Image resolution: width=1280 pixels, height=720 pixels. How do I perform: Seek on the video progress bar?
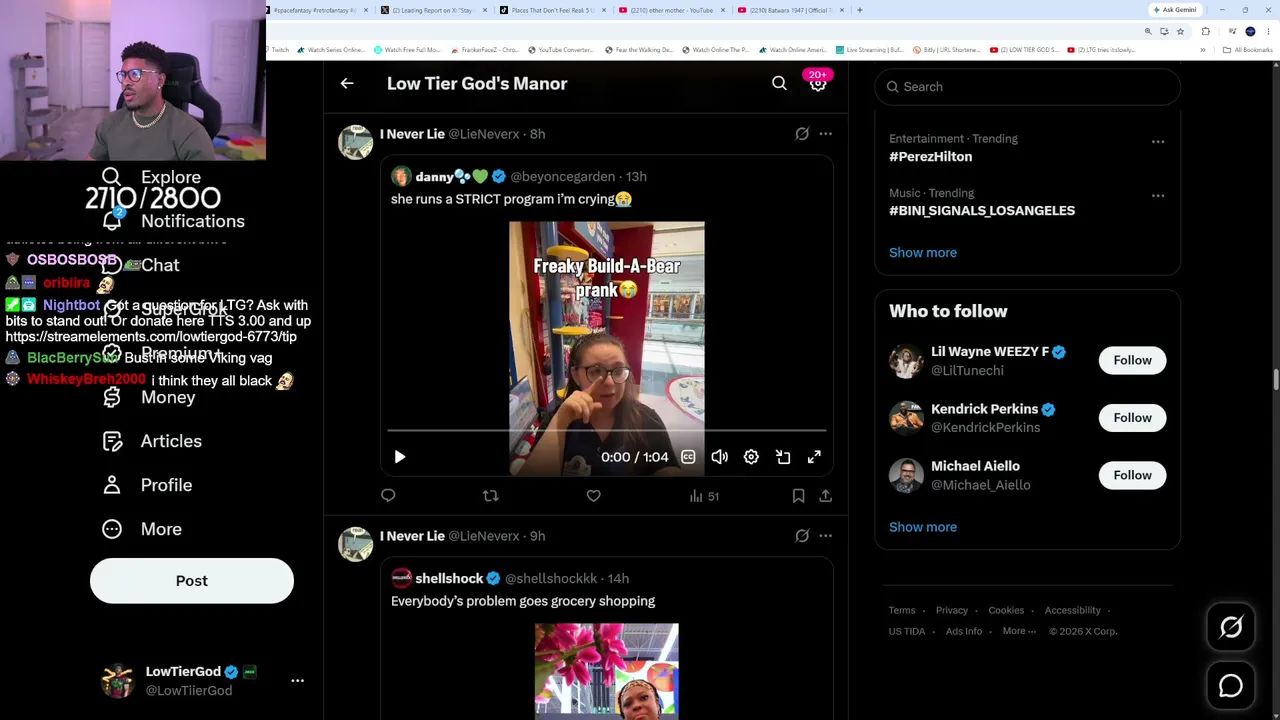607,430
